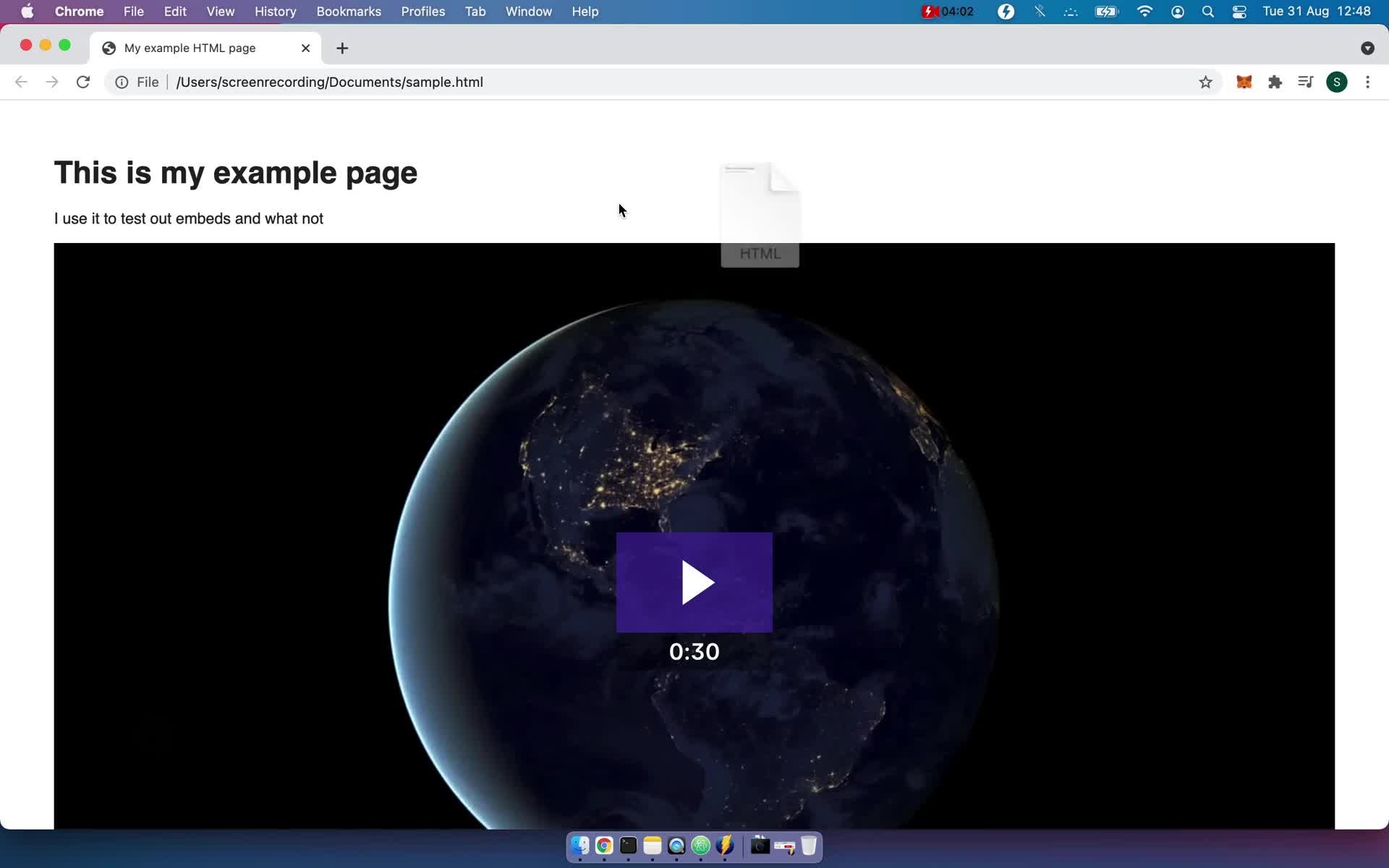Switch to Chrome in the Dock
The image size is (1389, 868).
(x=604, y=846)
